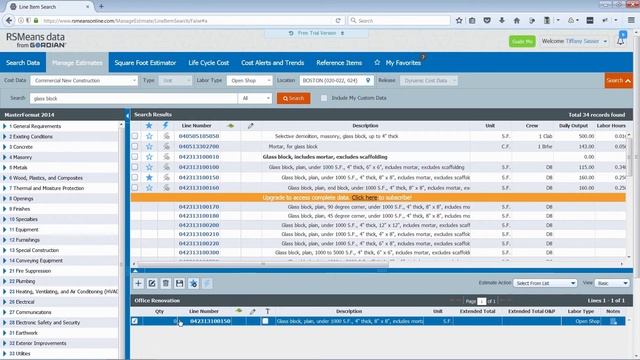This screenshot has height=360, width=640.
Task: Collapse the MasterFormat side panel arrow
Action: (127, 116)
